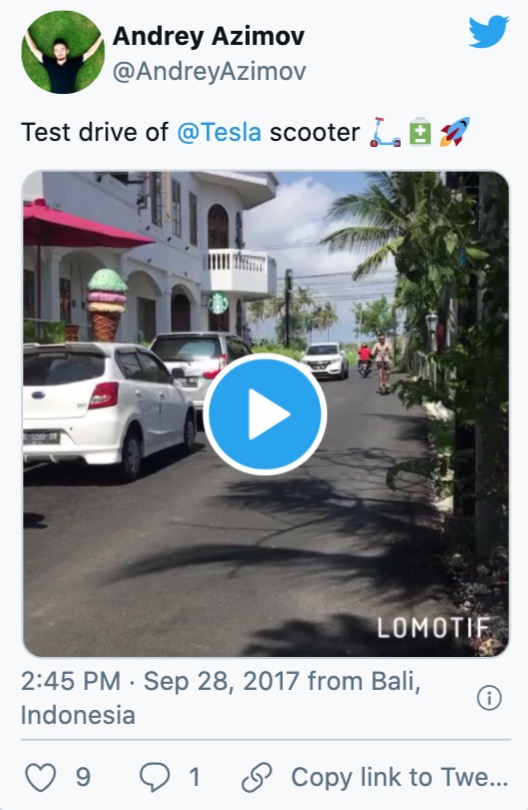Screen dimensions: 528x810
Task: Like the tweet with the heart icon
Action: 41,777
